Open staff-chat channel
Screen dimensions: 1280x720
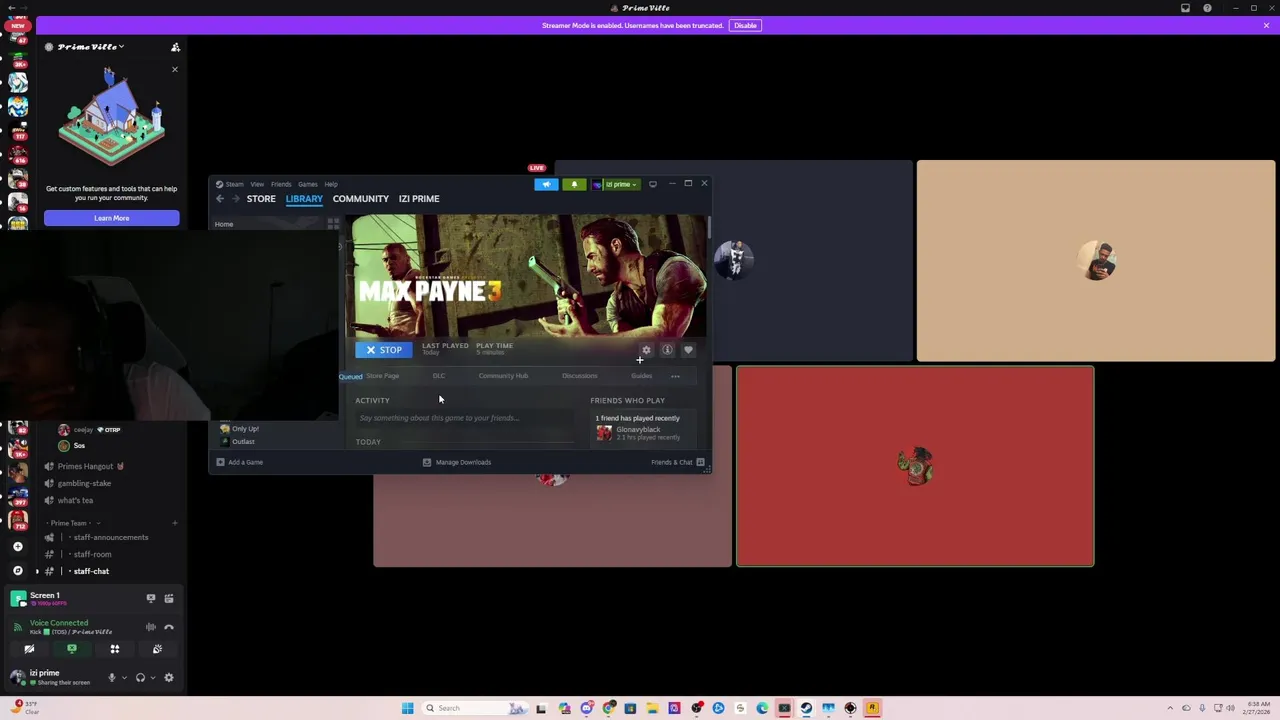pyautogui.click(x=91, y=571)
